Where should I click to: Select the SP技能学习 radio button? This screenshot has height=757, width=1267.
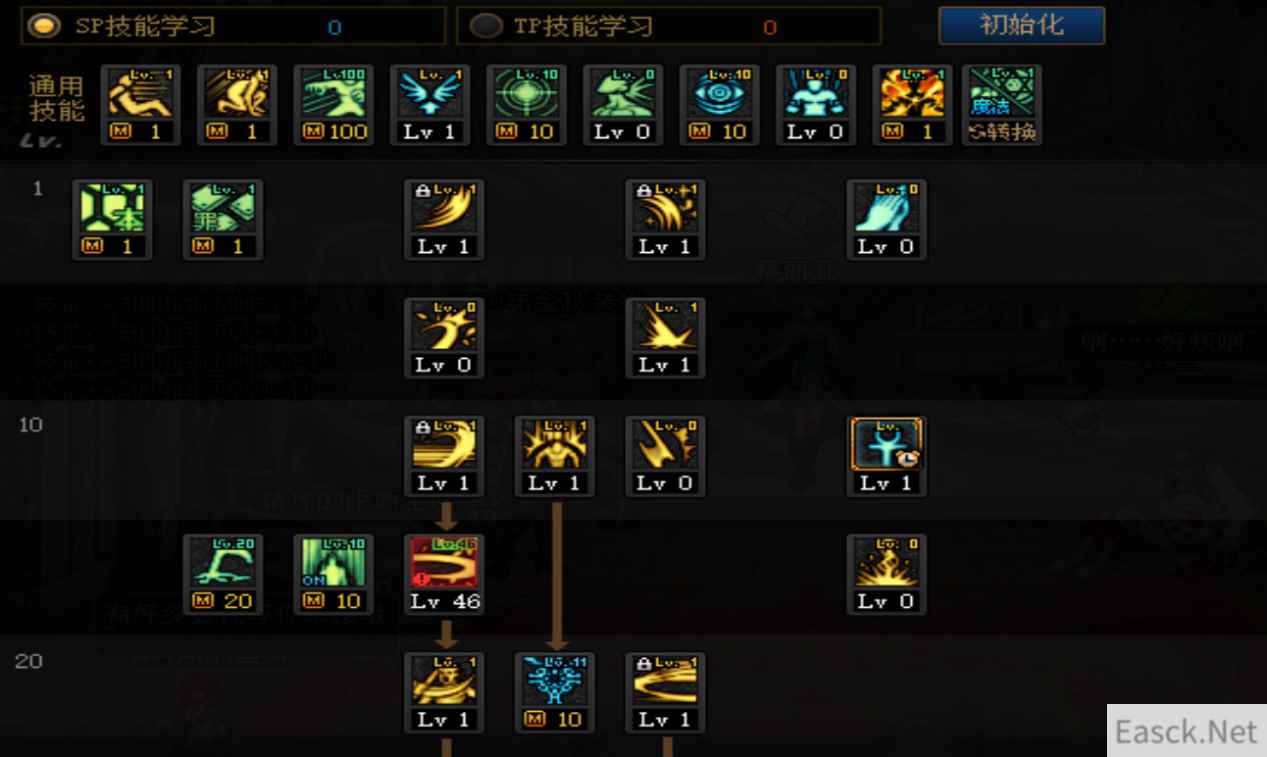click(43, 27)
